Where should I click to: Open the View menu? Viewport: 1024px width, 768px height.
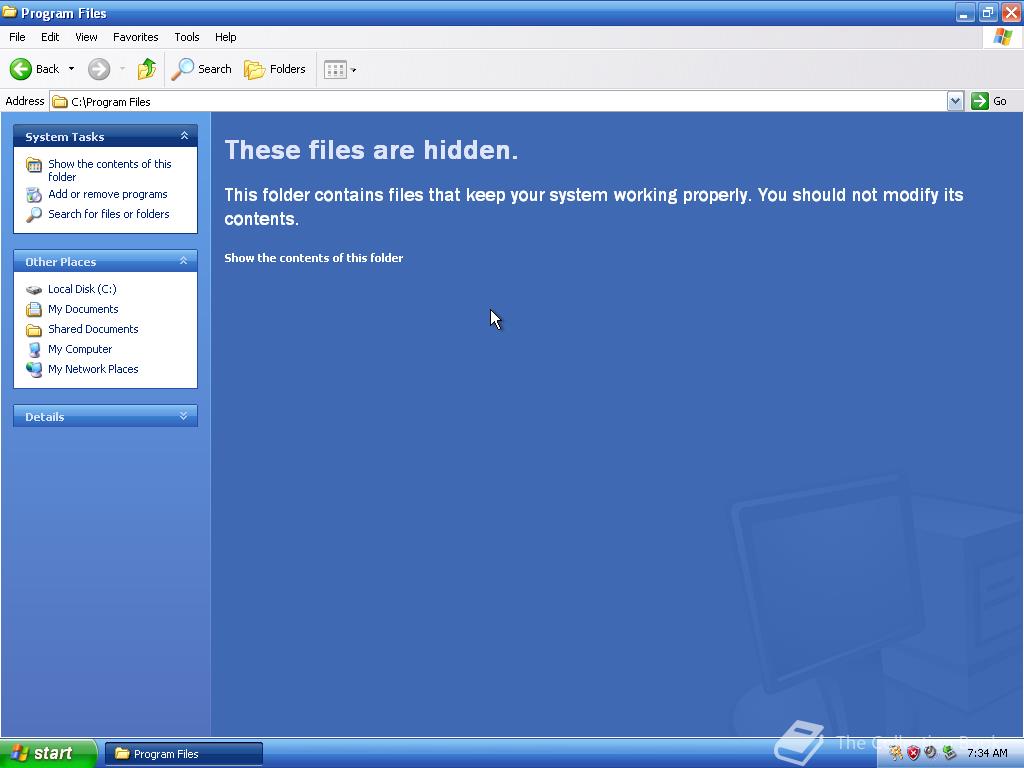pyautogui.click(x=86, y=37)
